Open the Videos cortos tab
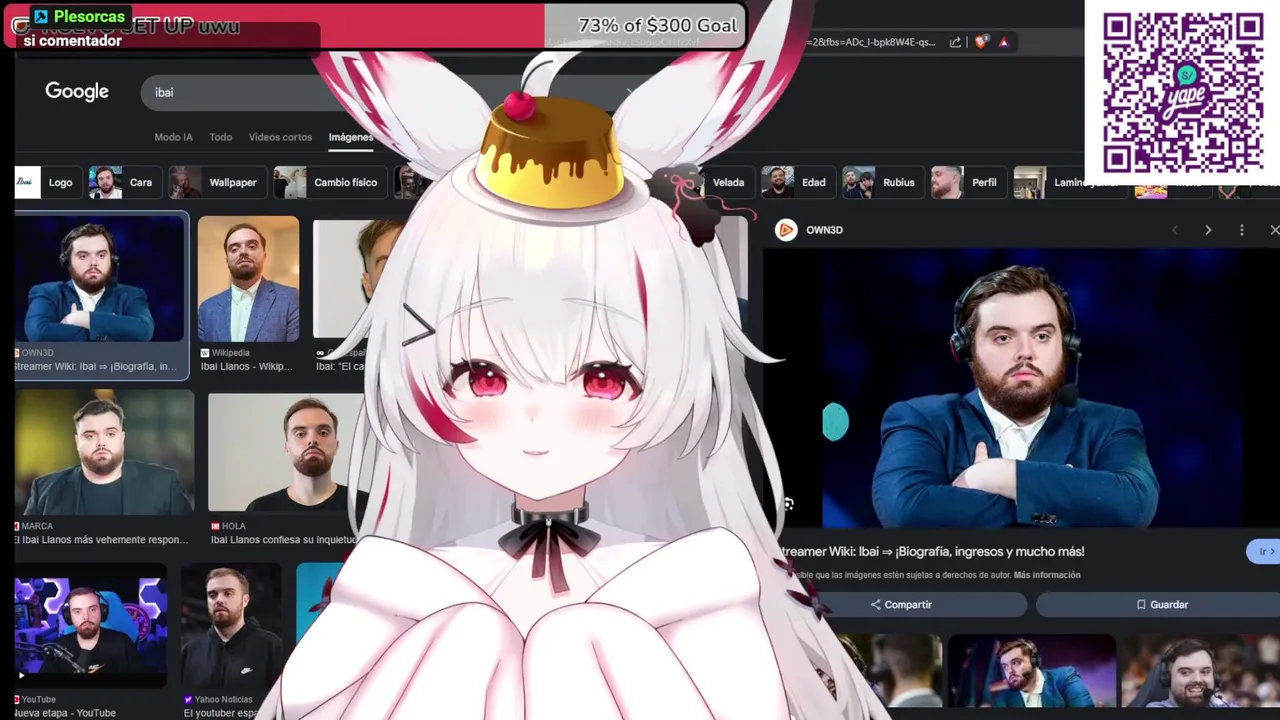Image resolution: width=1280 pixels, height=720 pixels. point(280,137)
